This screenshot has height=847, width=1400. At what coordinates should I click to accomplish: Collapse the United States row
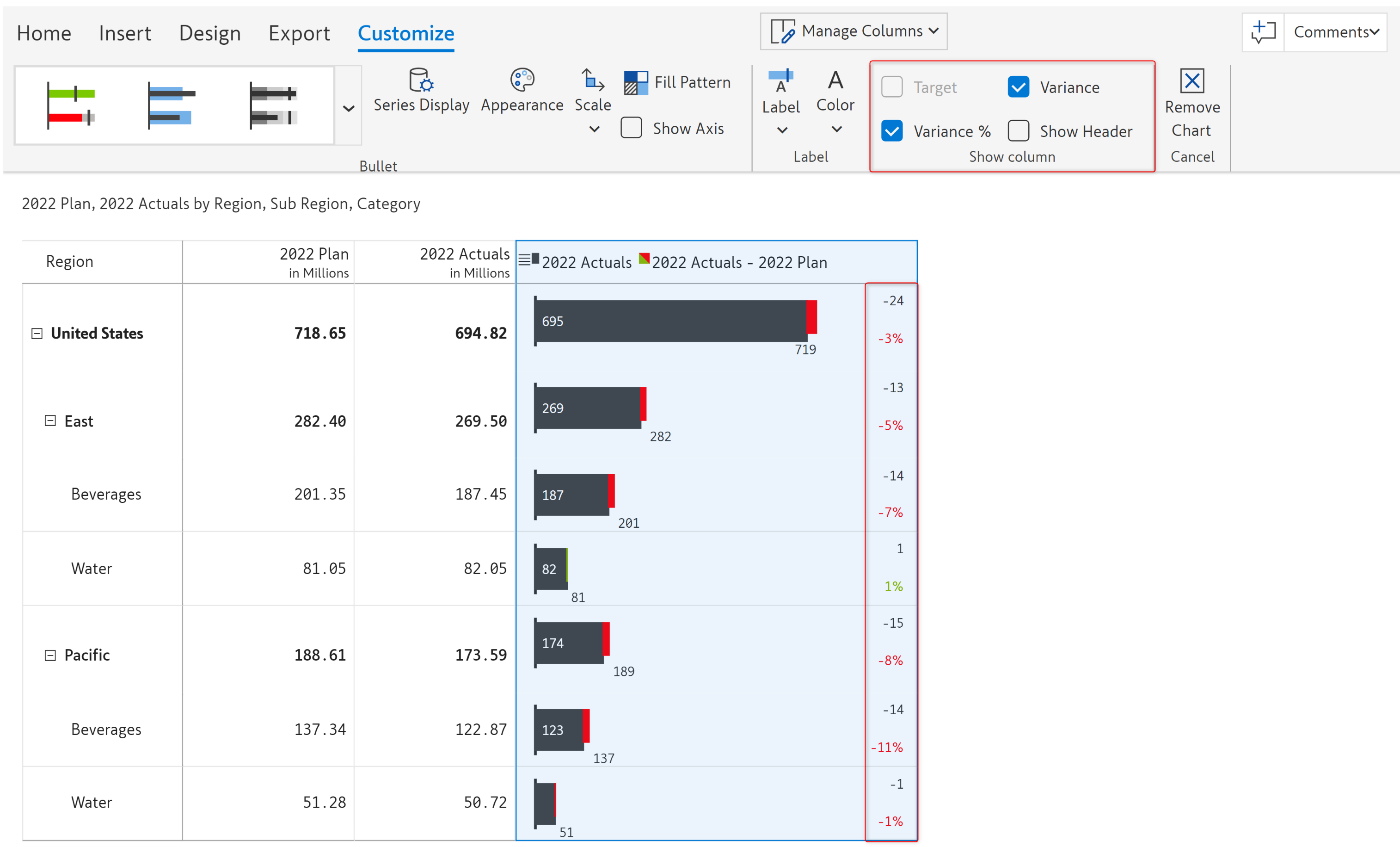(x=37, y=333)
